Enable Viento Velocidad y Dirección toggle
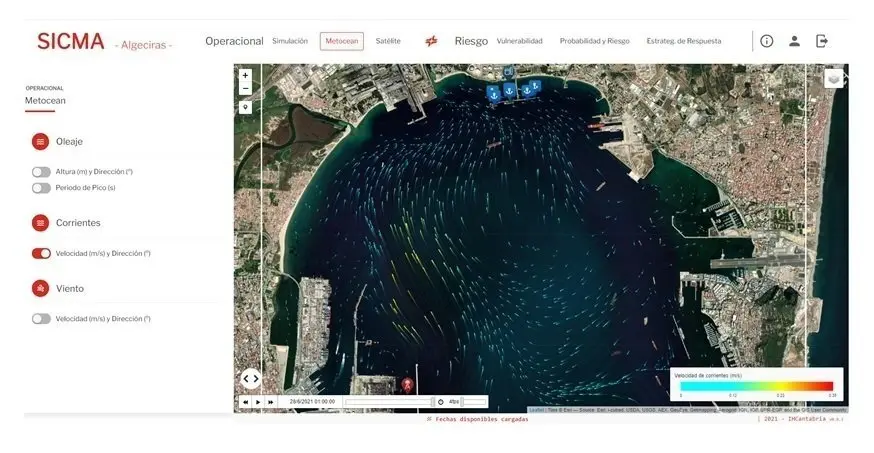This screenshot has height=453, width=874. [41, 319]
